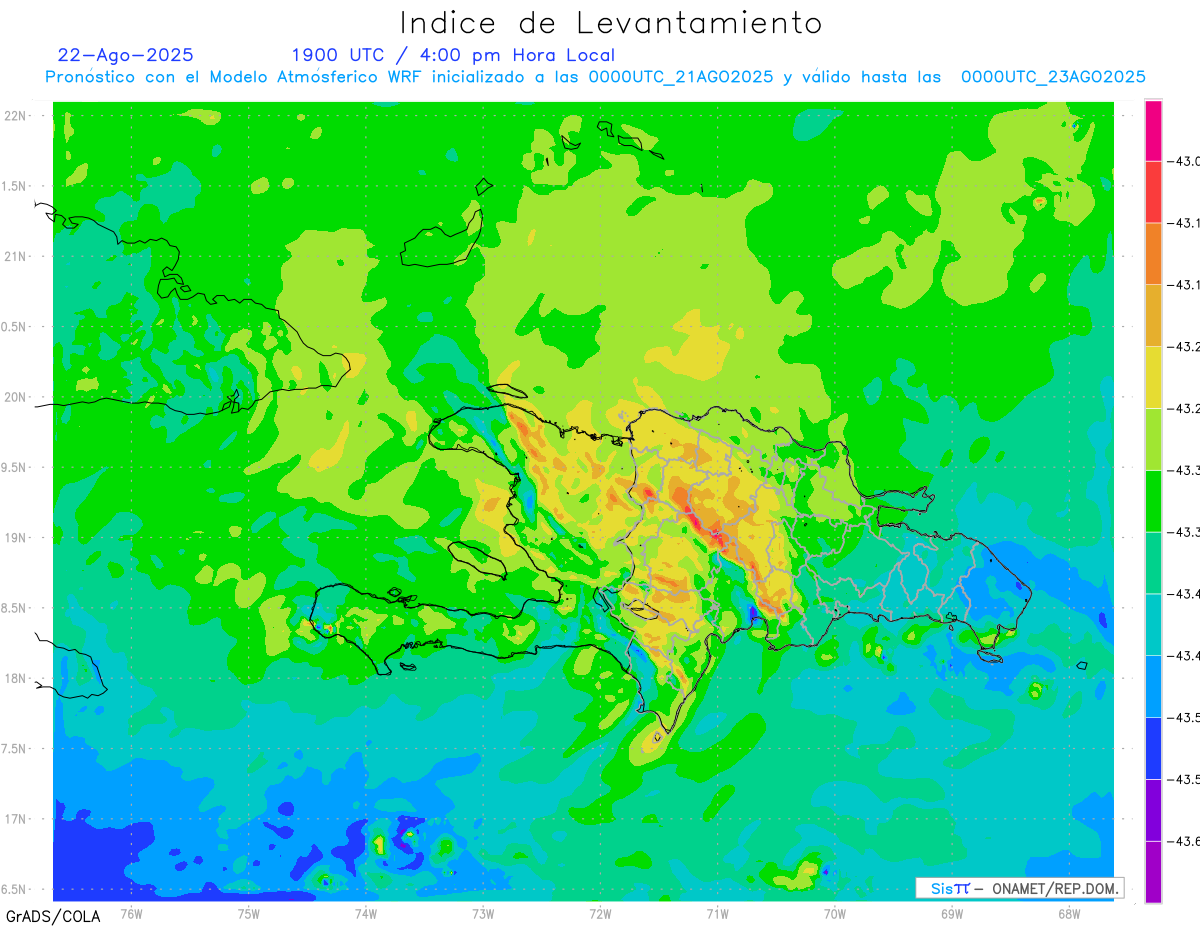Click the '17N' latitude label
The image size is (1200, 927).
point(15,819)
